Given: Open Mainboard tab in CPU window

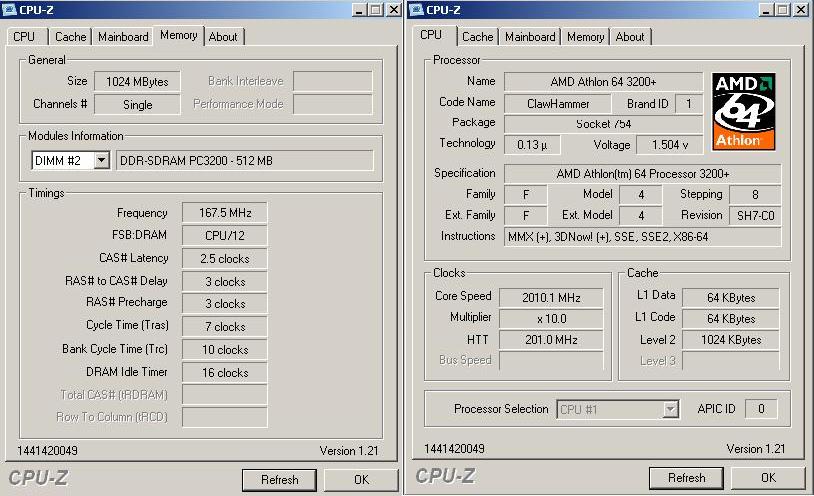Looking at the screenshot, I should coord(530,37).
